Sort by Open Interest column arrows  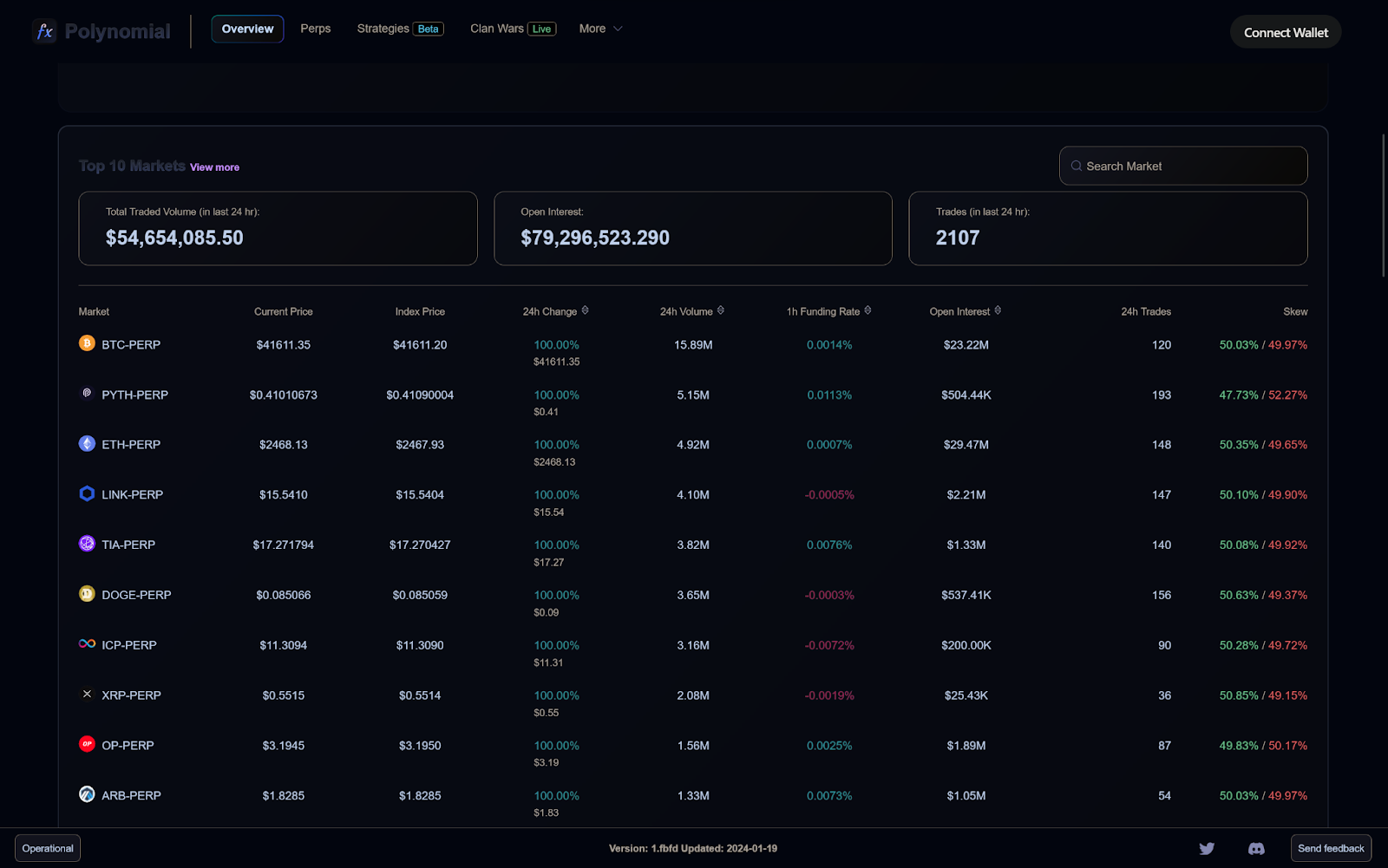pos(998,310)
